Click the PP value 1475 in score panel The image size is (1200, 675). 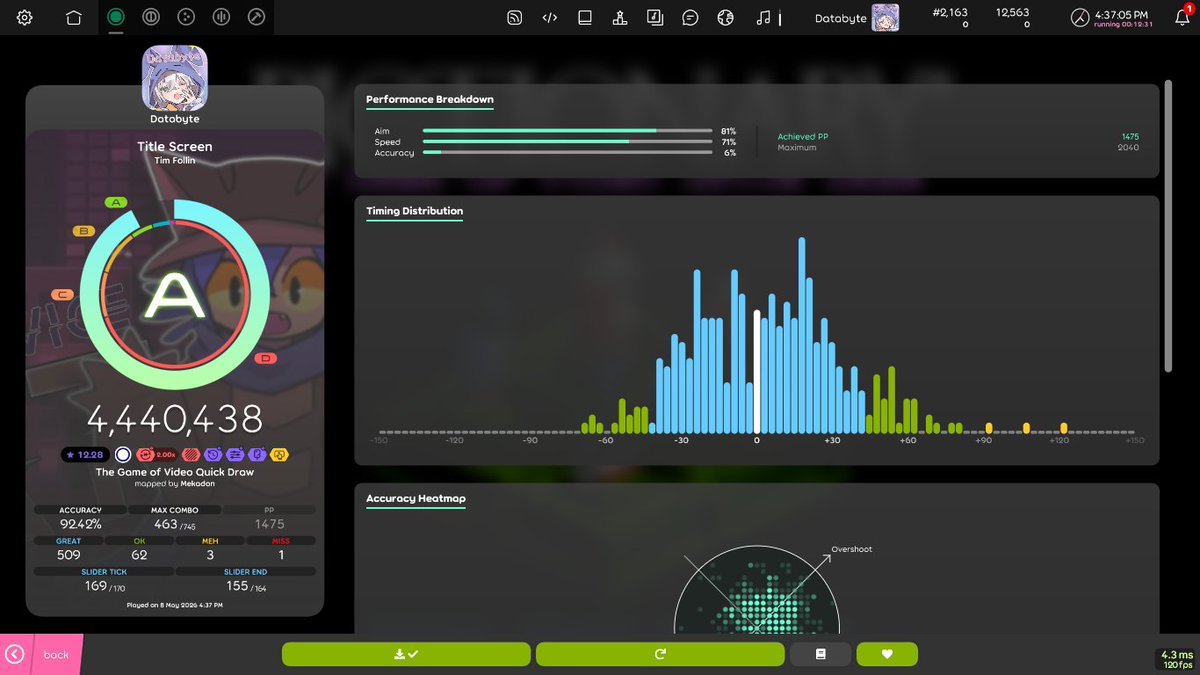click(x=269, y=524)
